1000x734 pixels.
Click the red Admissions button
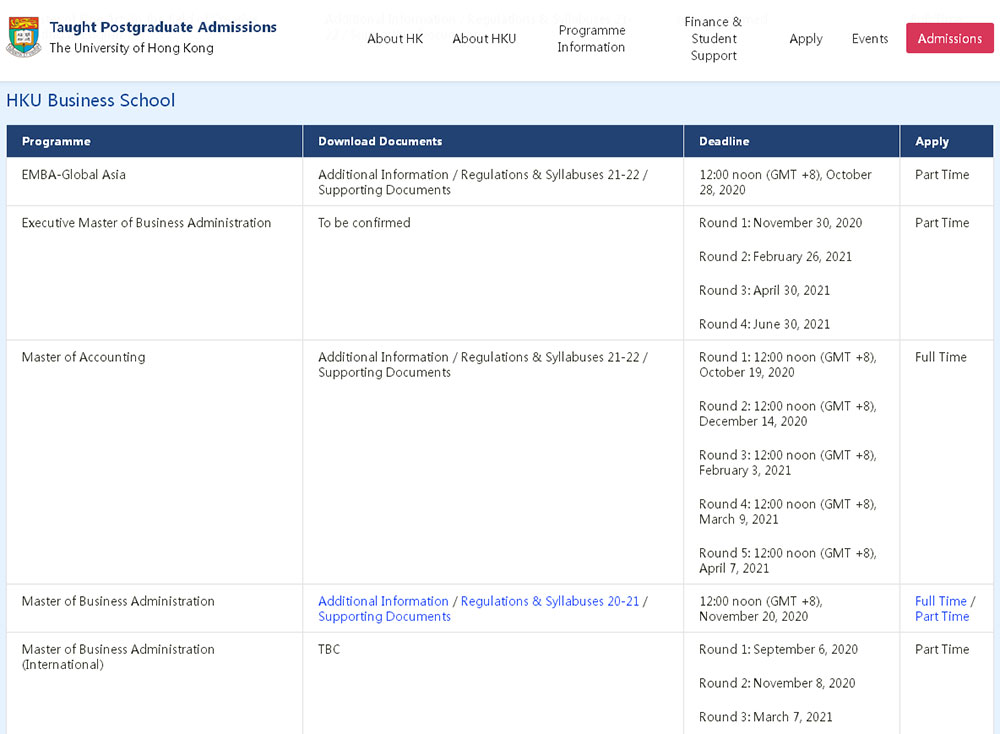[x=950, y=38]
